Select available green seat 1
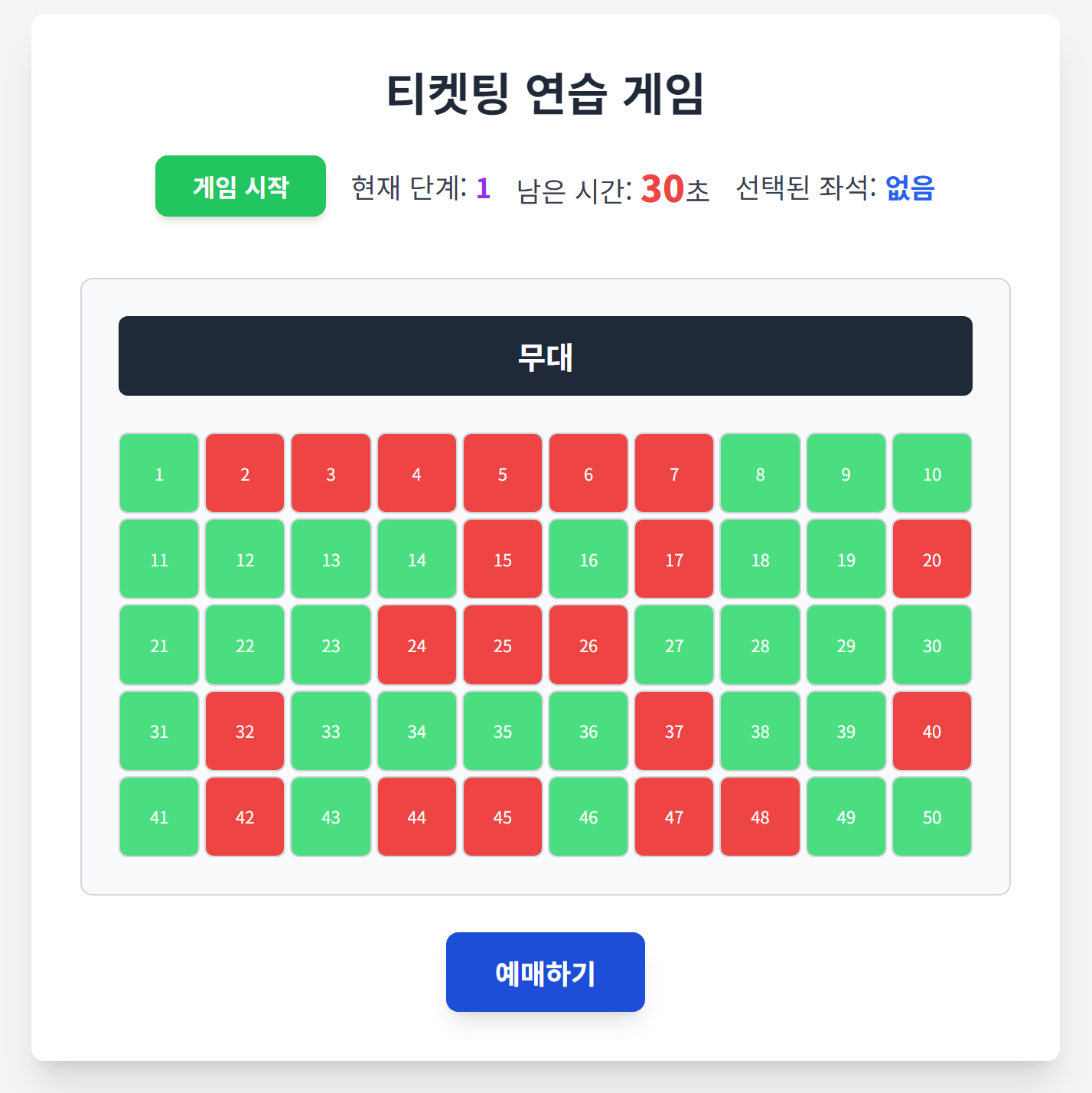1092x1093 pixels. tap(159, 473)
